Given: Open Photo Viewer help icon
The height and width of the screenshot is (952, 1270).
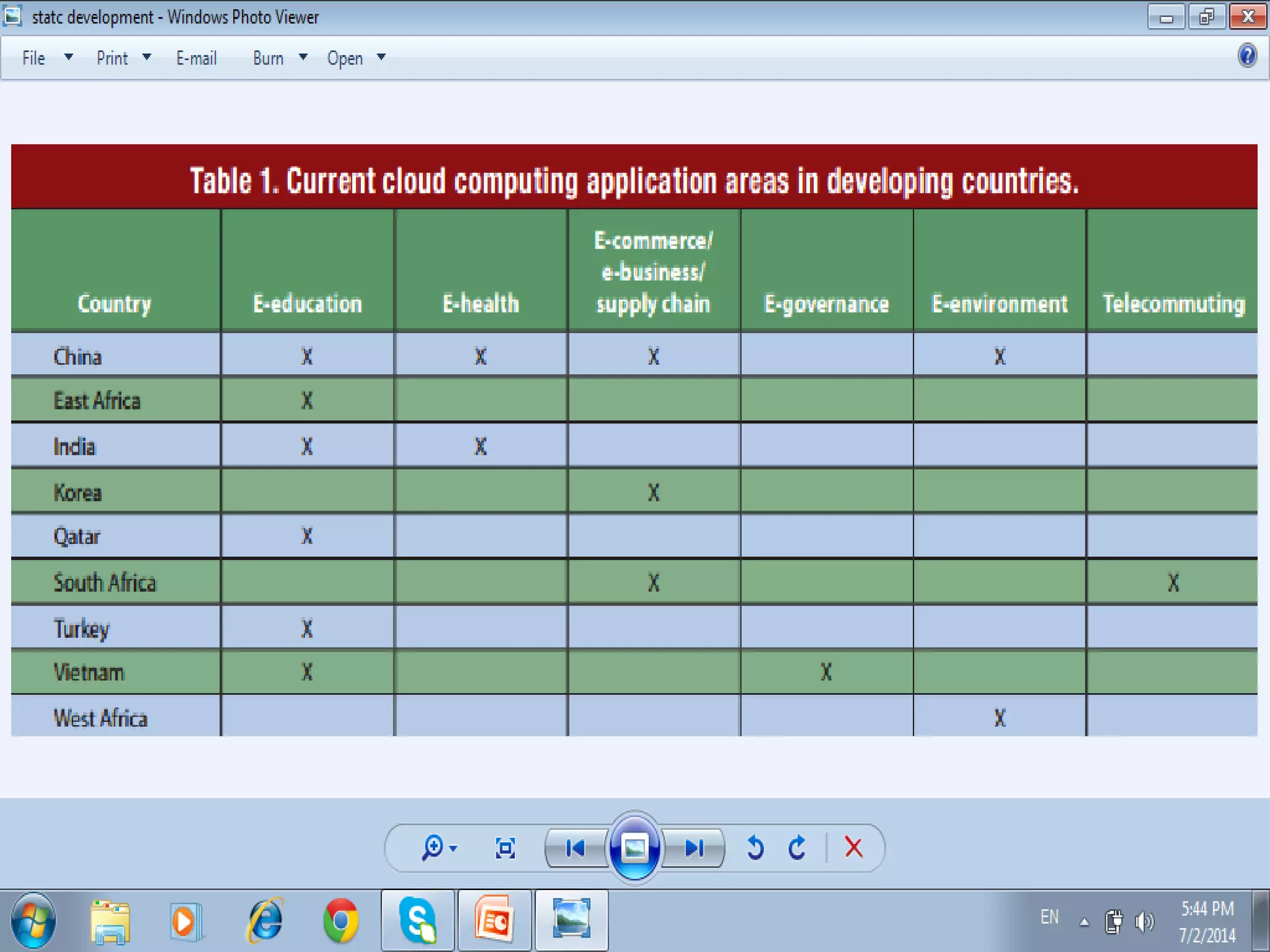Looking at the screenshot, I should tap(1247, 56).
